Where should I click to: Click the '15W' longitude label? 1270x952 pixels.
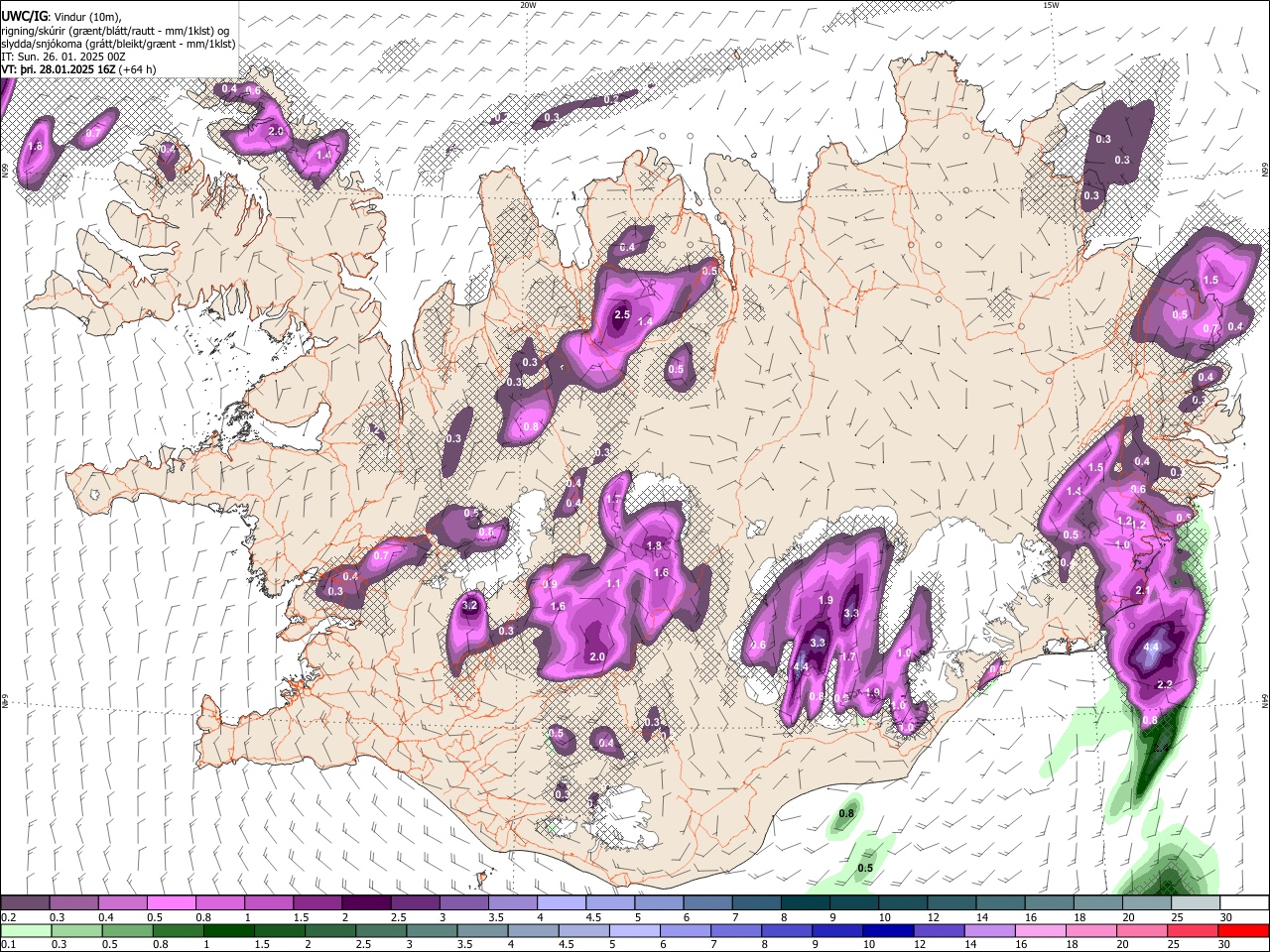(1051, 5)
